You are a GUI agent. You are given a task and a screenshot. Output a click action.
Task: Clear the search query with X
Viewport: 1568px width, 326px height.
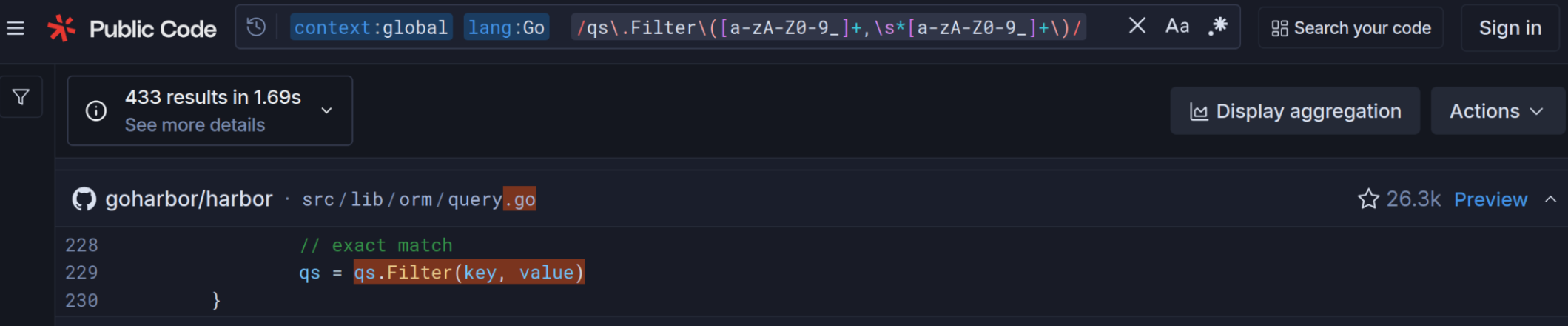(x=1137, y=27)
